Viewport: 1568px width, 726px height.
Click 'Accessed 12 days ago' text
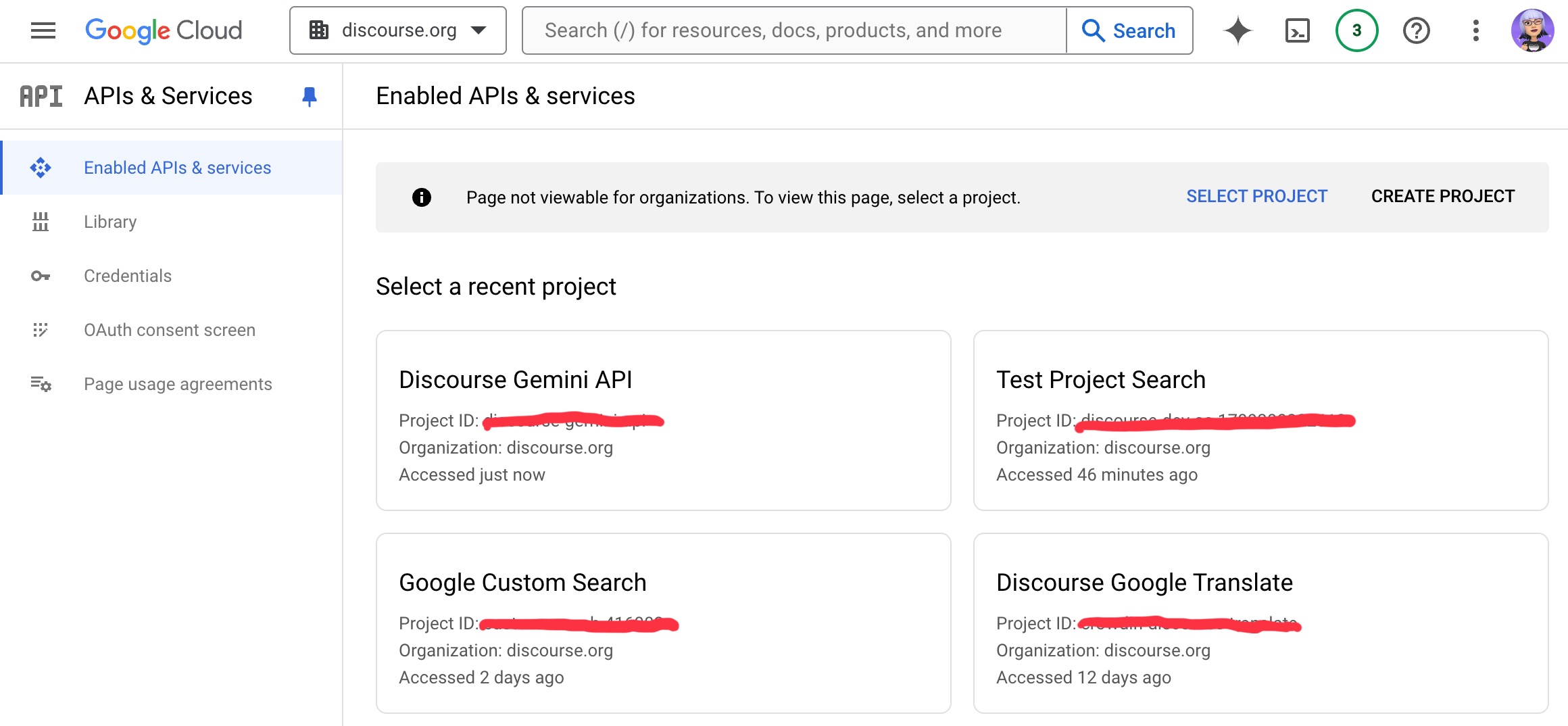1084,677
